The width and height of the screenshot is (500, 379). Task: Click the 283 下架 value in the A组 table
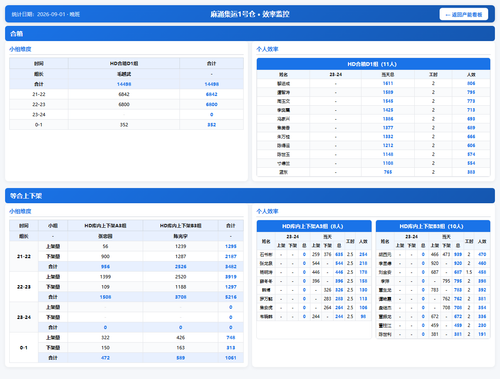[327, 299]
